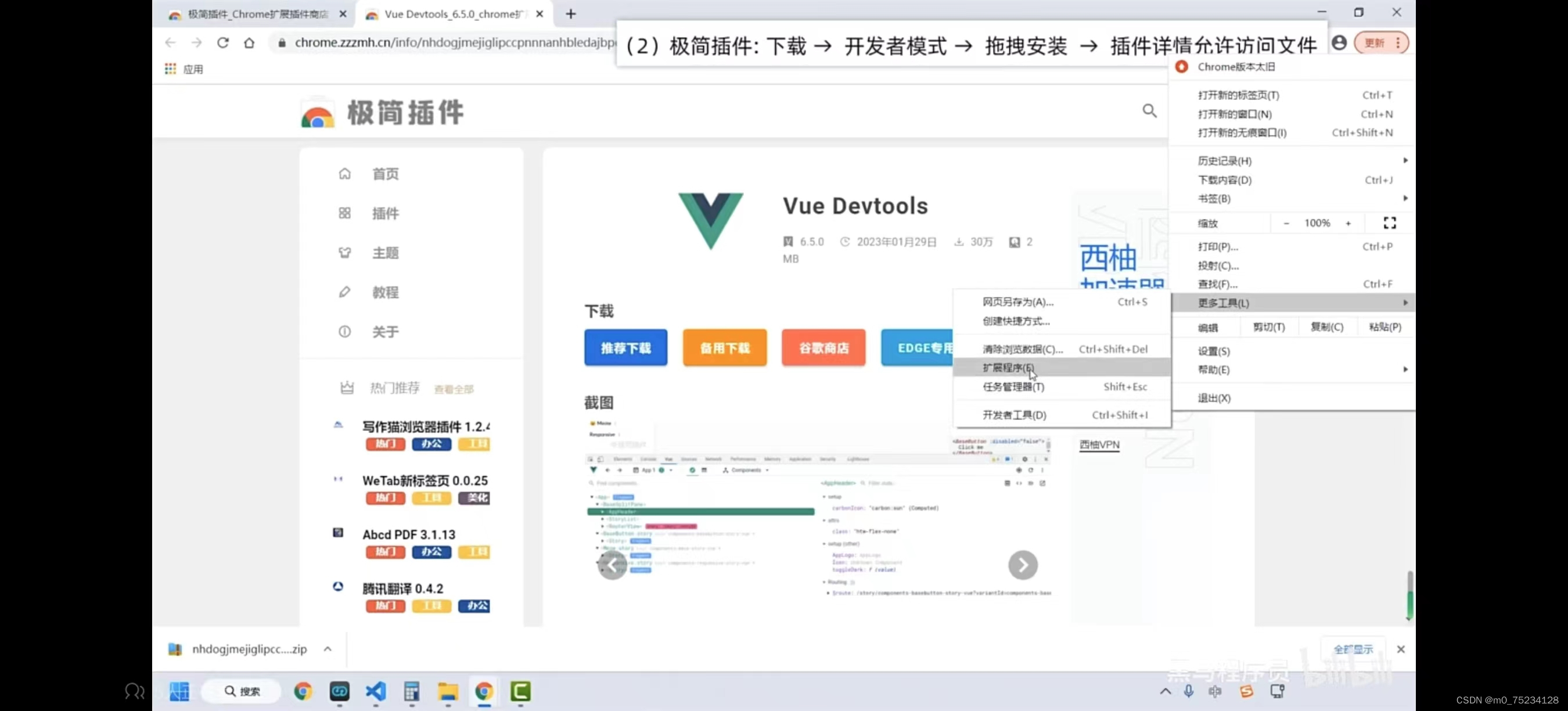Open 主题 in the sidebar
The image size is (1568, 711).
[385, 253]
